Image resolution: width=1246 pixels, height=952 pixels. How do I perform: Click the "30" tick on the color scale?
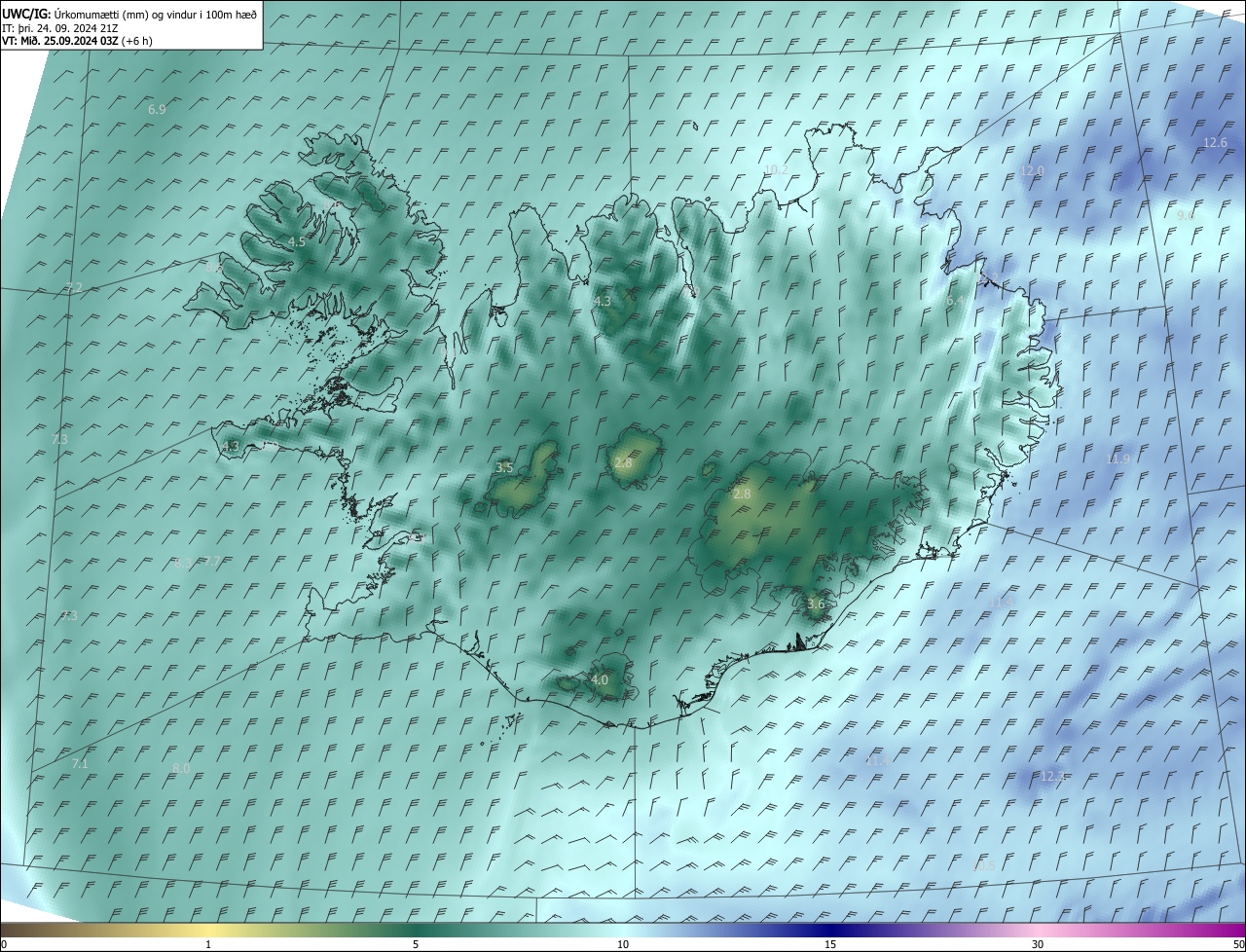pyautogui.click(x=1038, y=944)
